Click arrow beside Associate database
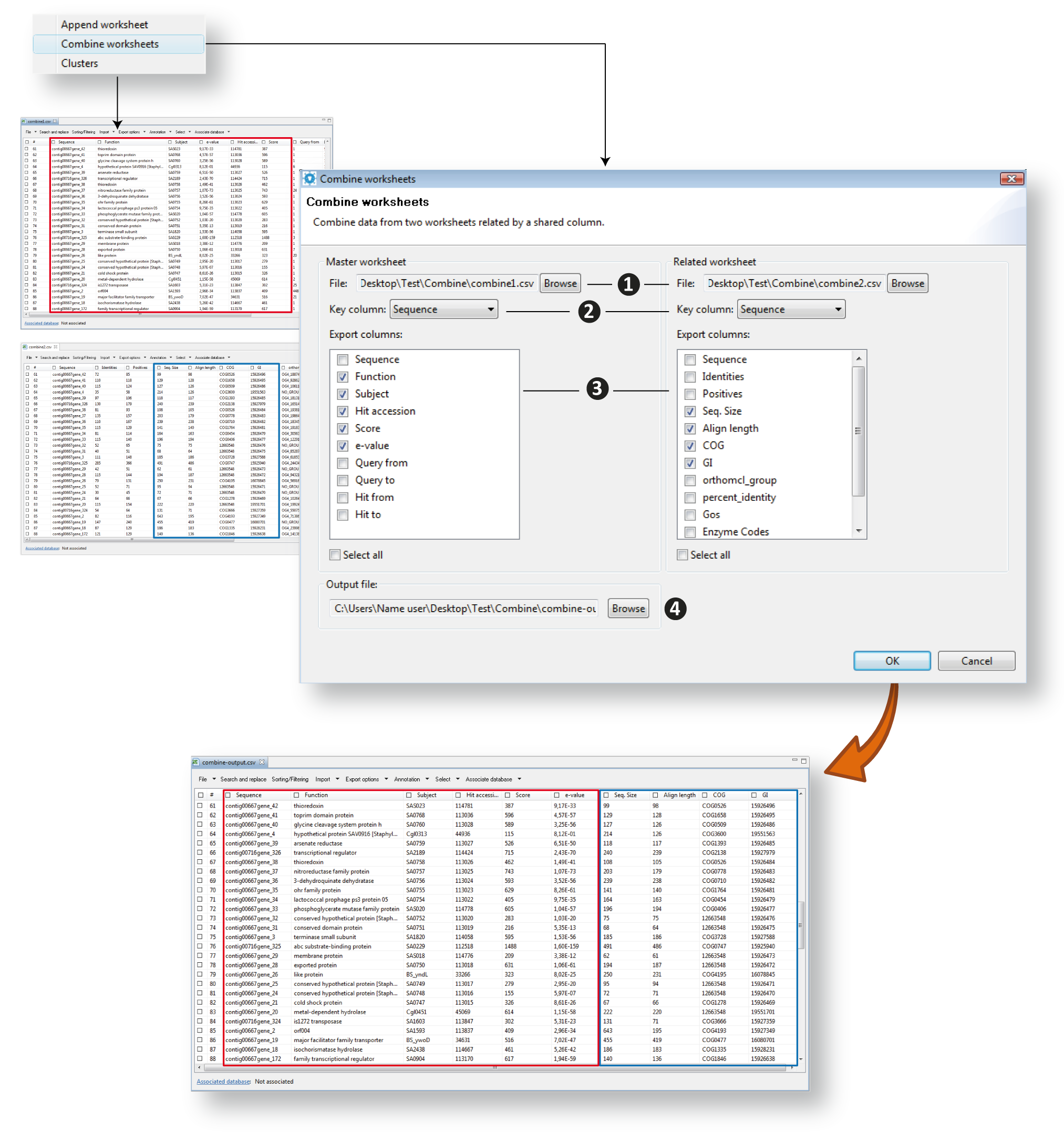 [519, 779]
